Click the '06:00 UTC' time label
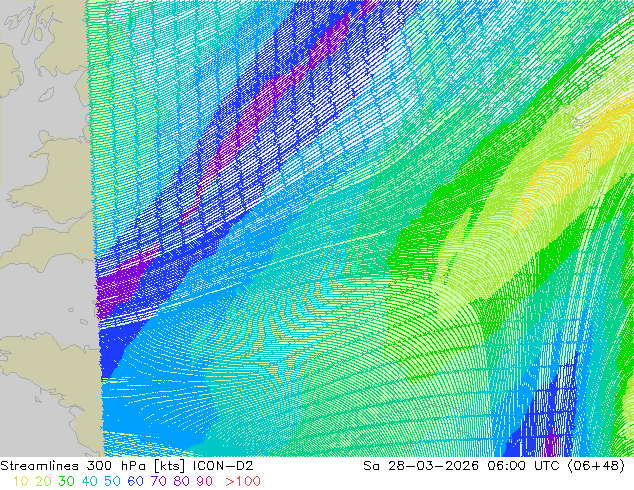 [524, 466]
